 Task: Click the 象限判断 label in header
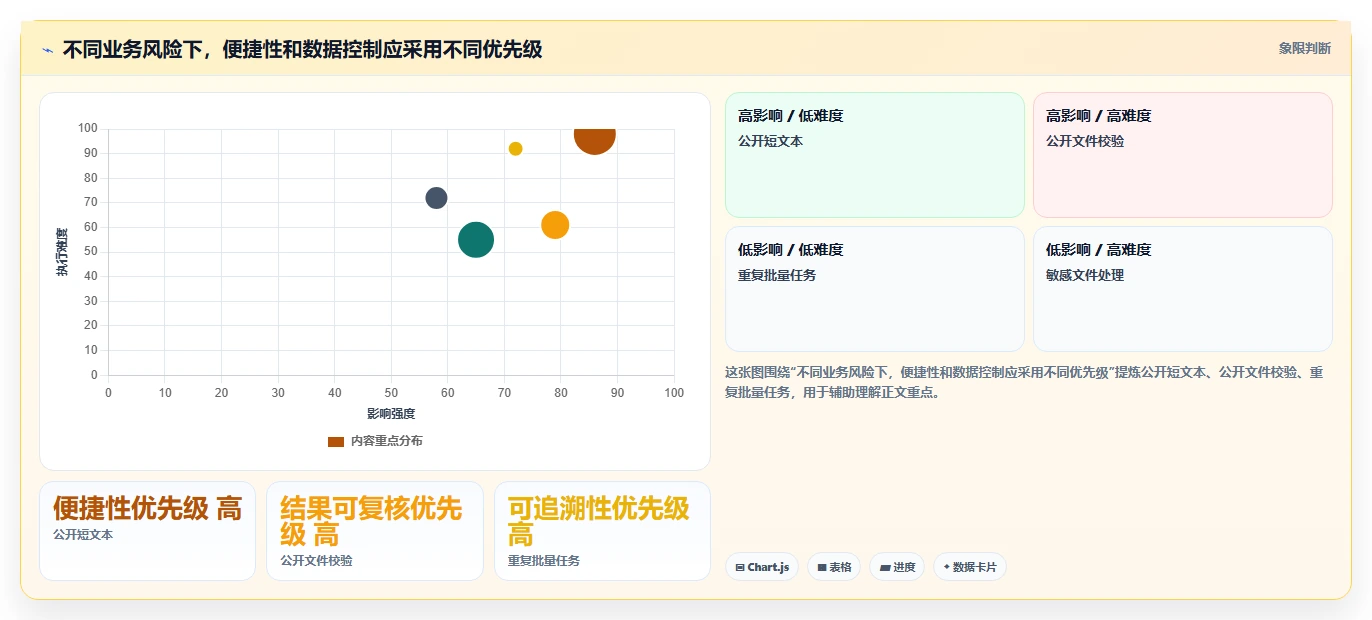[x=1304, y=48]
